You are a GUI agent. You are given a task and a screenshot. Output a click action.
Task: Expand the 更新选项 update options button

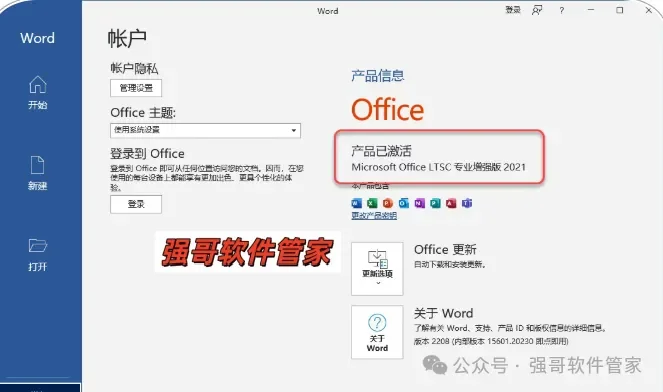(x=377, y=269)
